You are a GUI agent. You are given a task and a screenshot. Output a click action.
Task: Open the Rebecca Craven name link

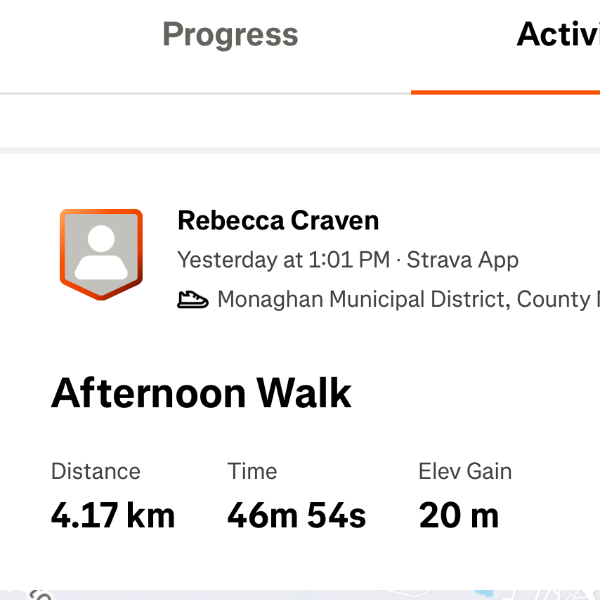(x=278, y=221)
